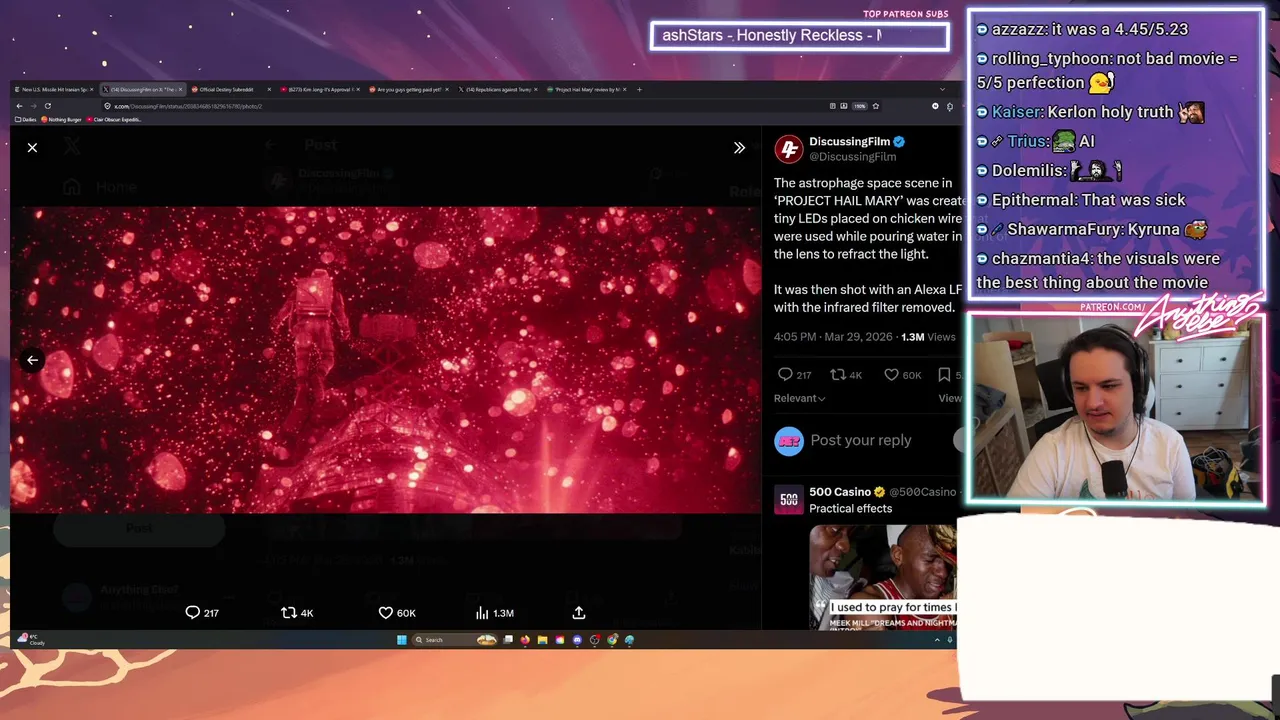Viewport: 1280px width, 720px height.
Task: Open DiscussingFilm profile avatar
Action: point(789,148)
